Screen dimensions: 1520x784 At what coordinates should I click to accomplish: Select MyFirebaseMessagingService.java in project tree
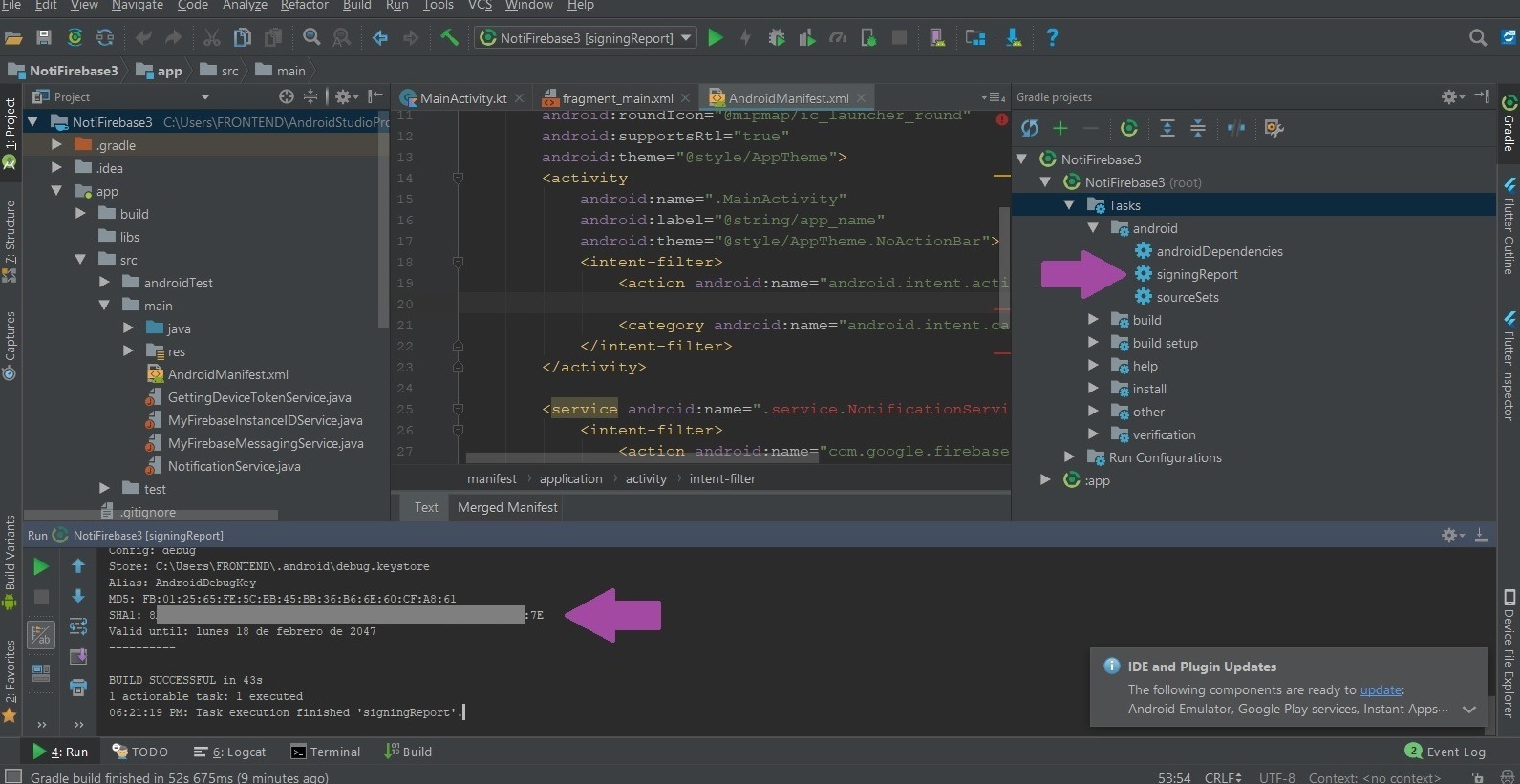pos(266,443)
